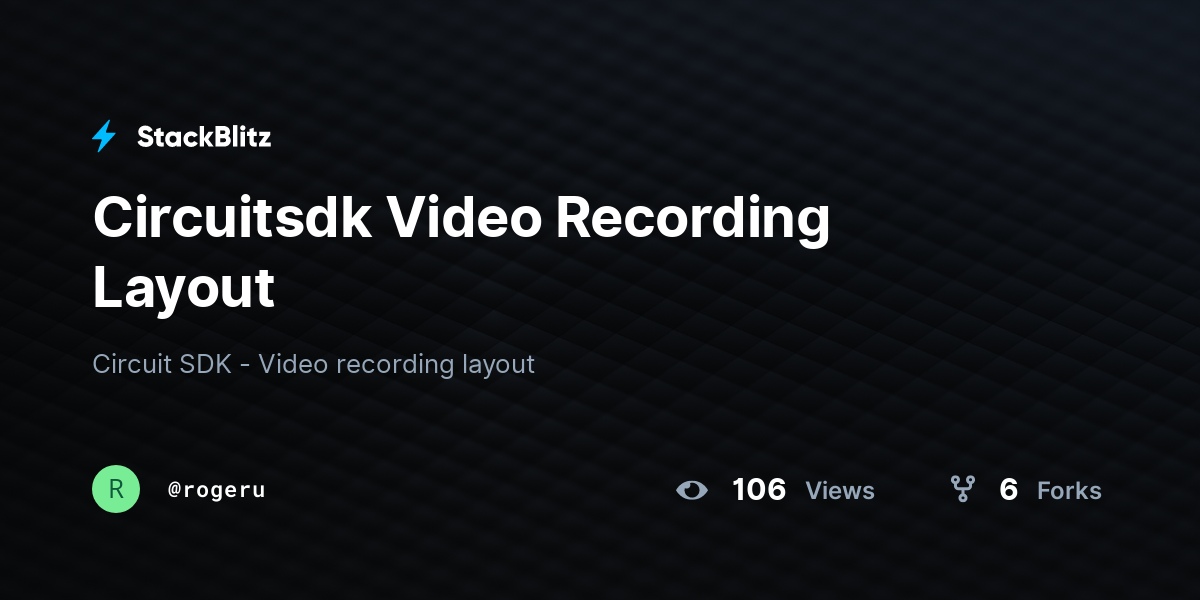1200x600 pixels.
Task: Click the word Layout in the title
Action: point(183,288)
